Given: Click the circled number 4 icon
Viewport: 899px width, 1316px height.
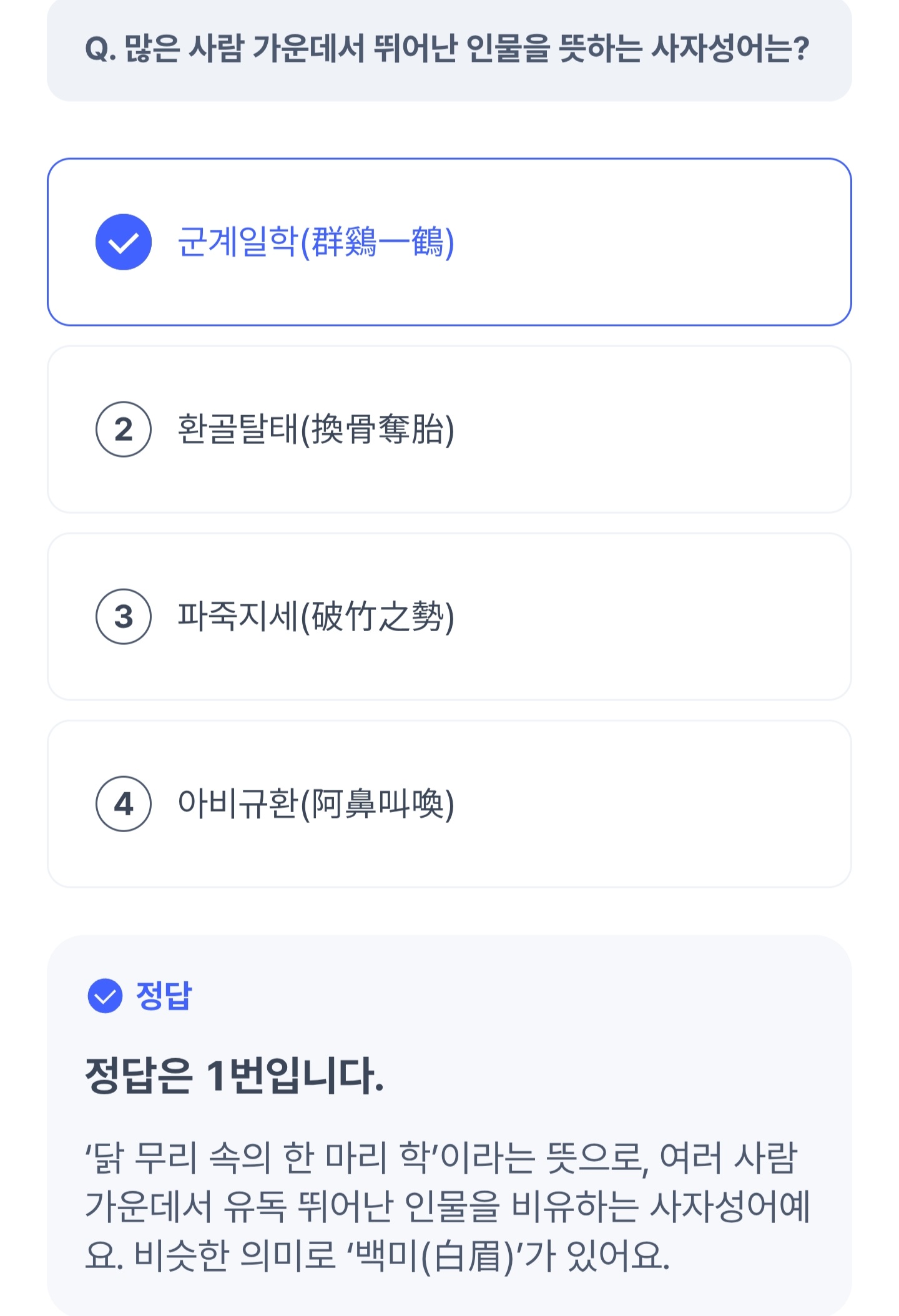Looking at the screenshot, I should 124,804.
